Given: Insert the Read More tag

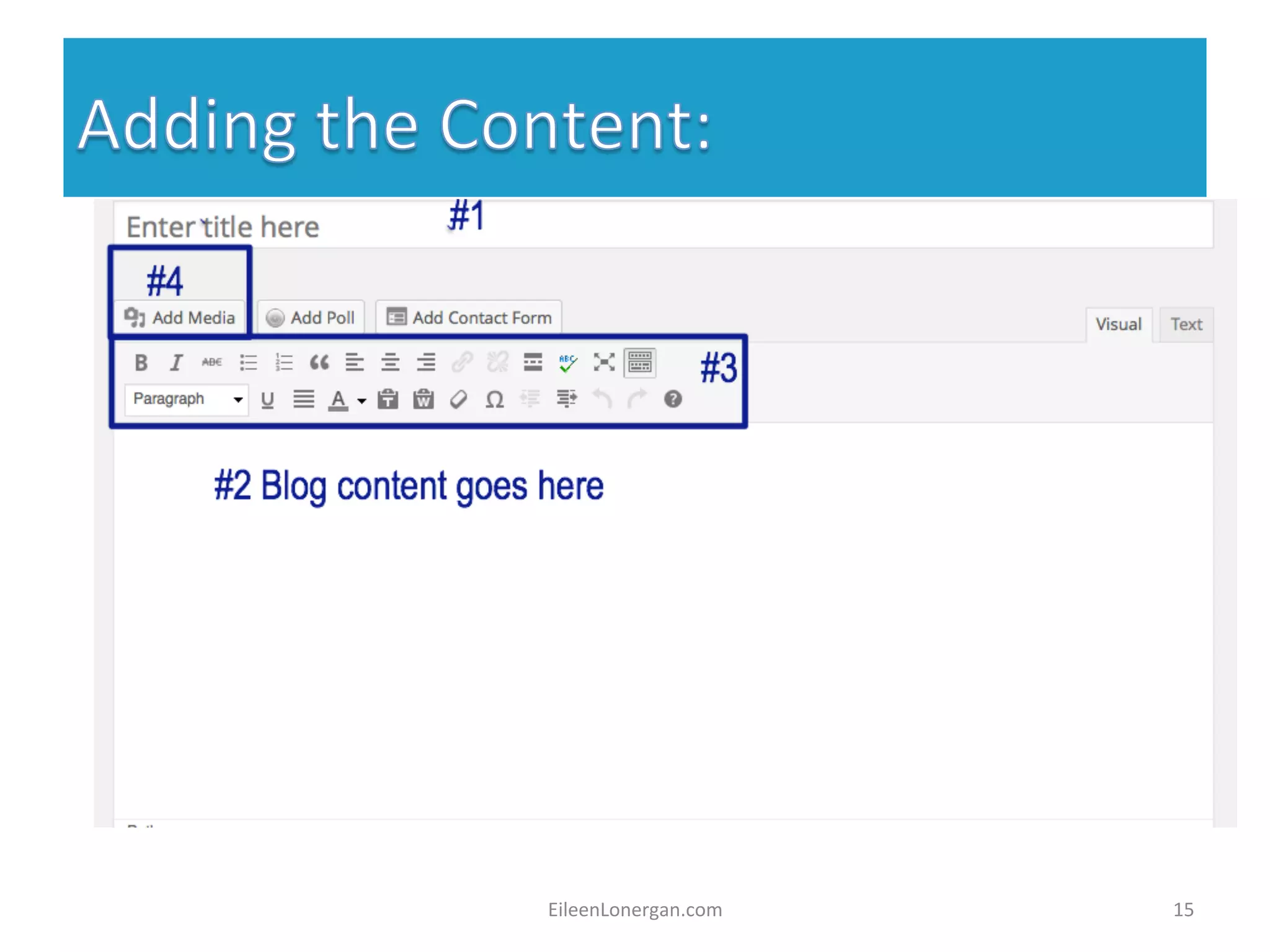Looking at the screenshot, I should [533, 362].
